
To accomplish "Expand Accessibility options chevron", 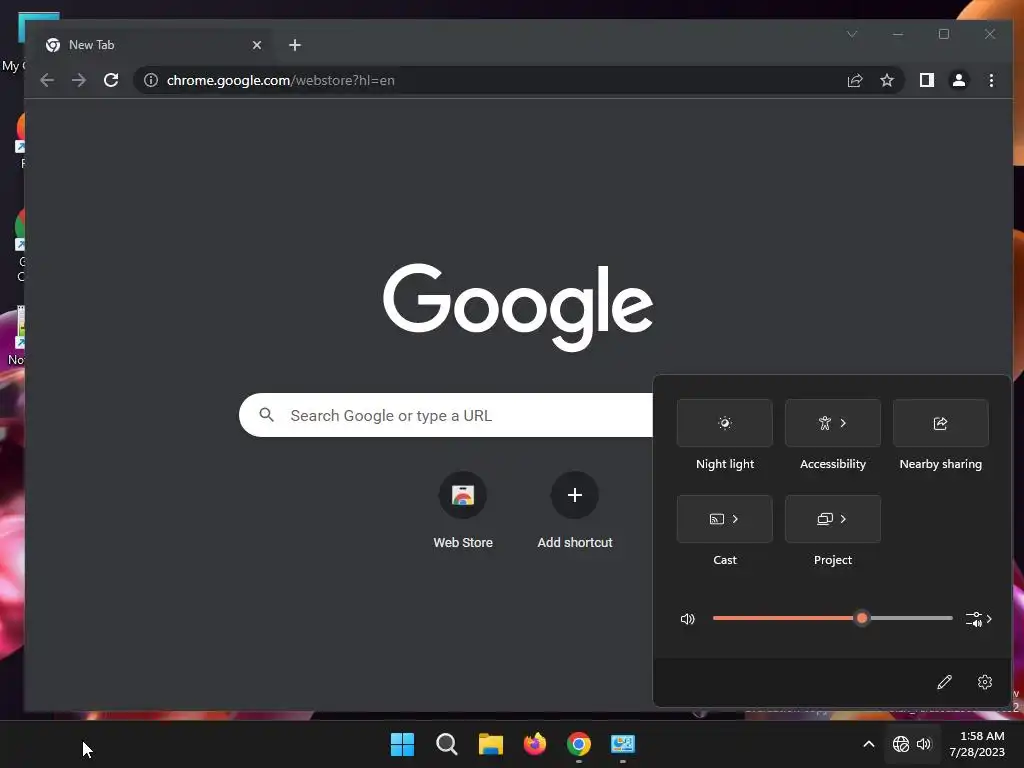I will coord(844,423).
